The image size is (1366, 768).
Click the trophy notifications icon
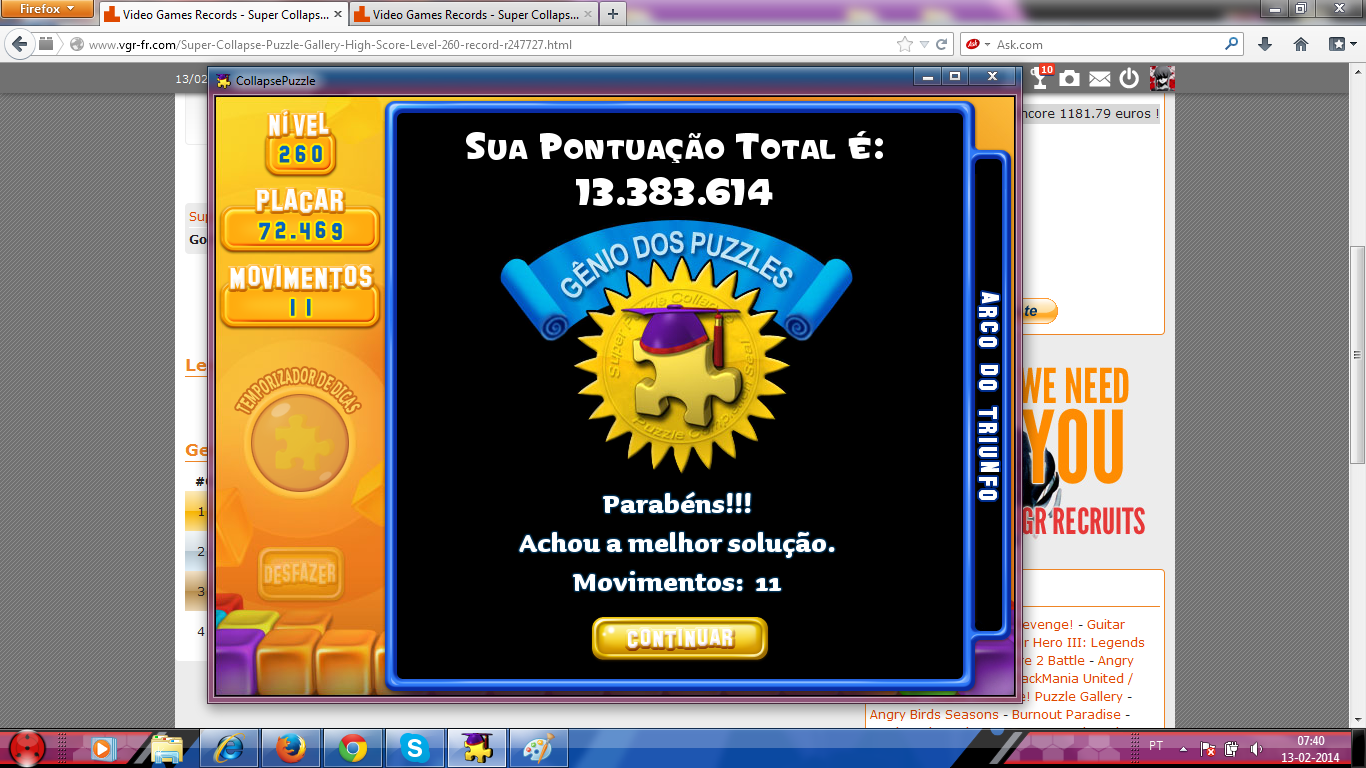tap(1041, 78)
